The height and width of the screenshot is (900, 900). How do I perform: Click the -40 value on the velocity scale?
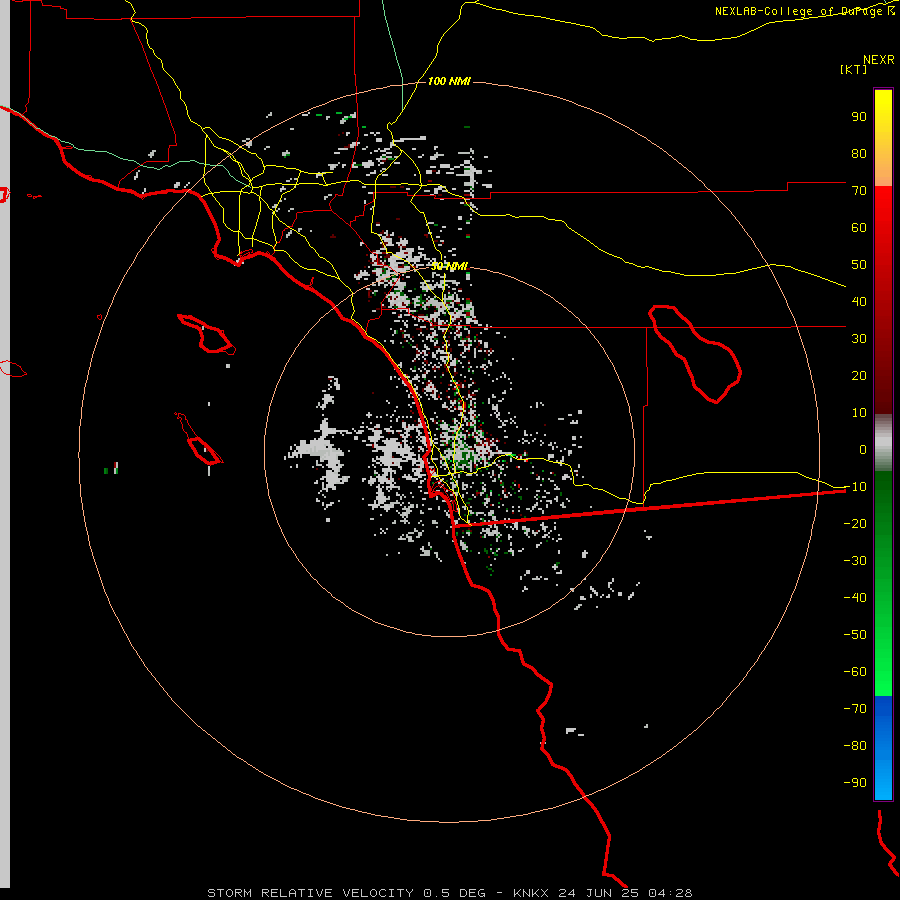click(x=855, y=598)
